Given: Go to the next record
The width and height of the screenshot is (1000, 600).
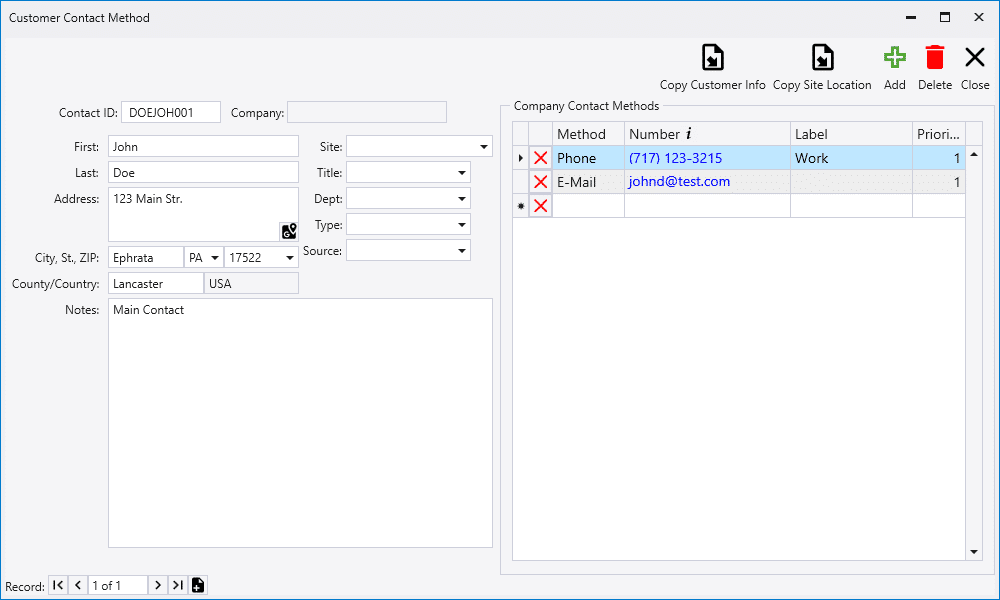Looking at the screenshot, I should point(158,585).
